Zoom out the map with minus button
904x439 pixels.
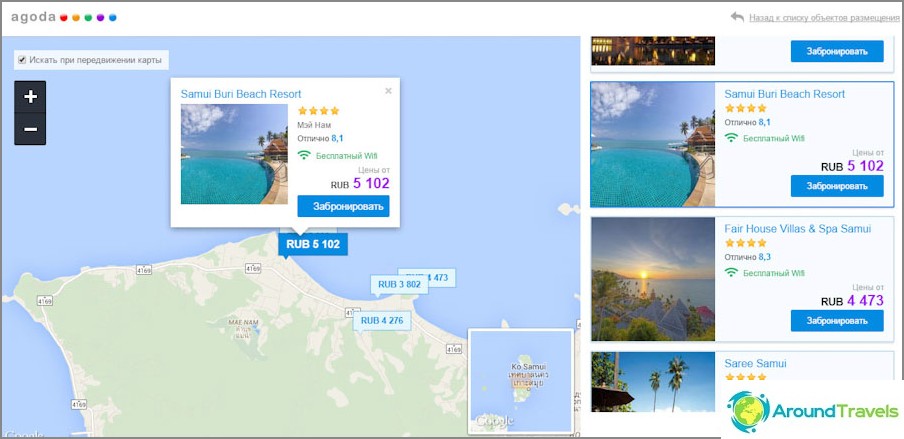tap(30, 129)
